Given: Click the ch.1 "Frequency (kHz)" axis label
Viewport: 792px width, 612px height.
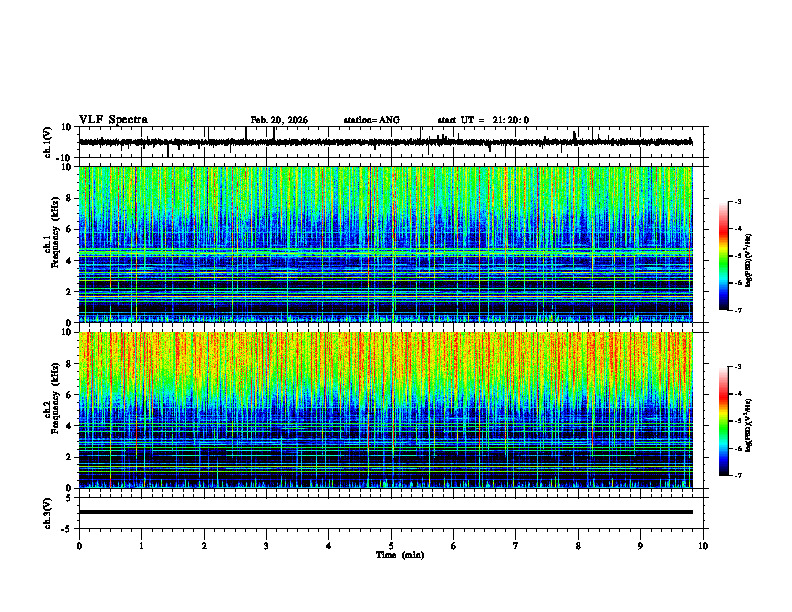Looking at the screenshot, I should tap(56, 233).
